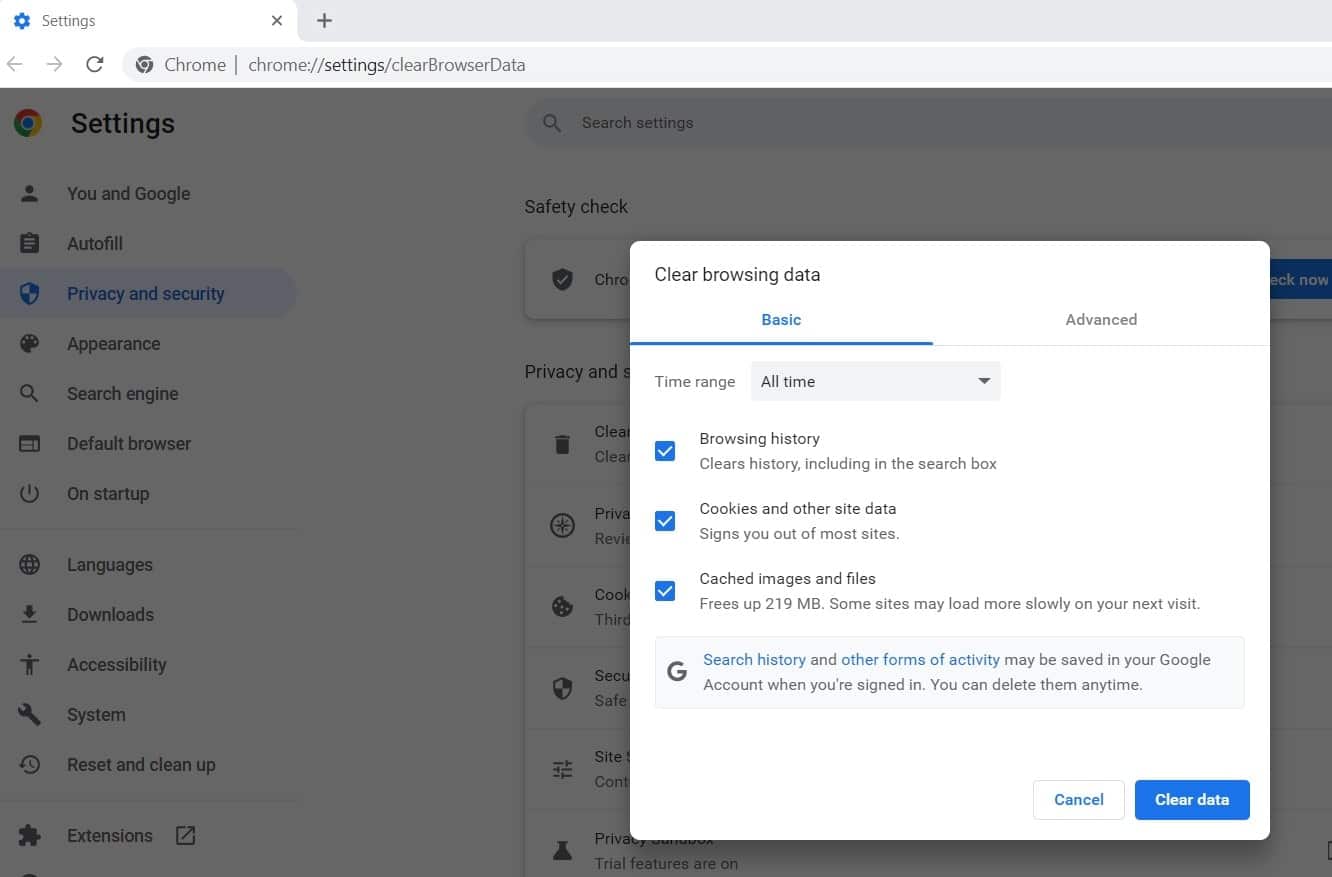Follow the other forms of activity link

pos(920,660)
